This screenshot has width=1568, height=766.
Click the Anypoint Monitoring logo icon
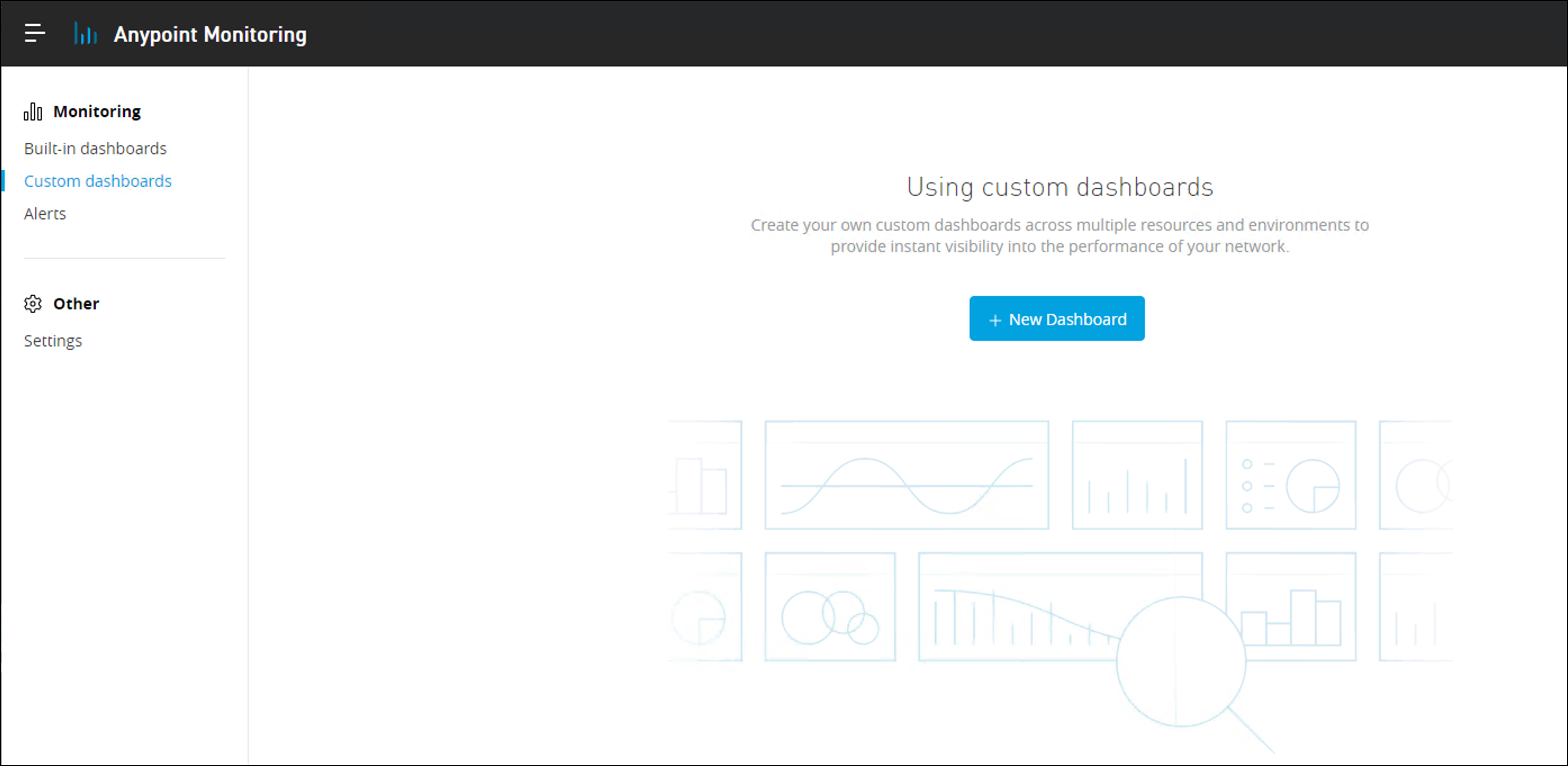pyautogui.click(x=85, y=34)
